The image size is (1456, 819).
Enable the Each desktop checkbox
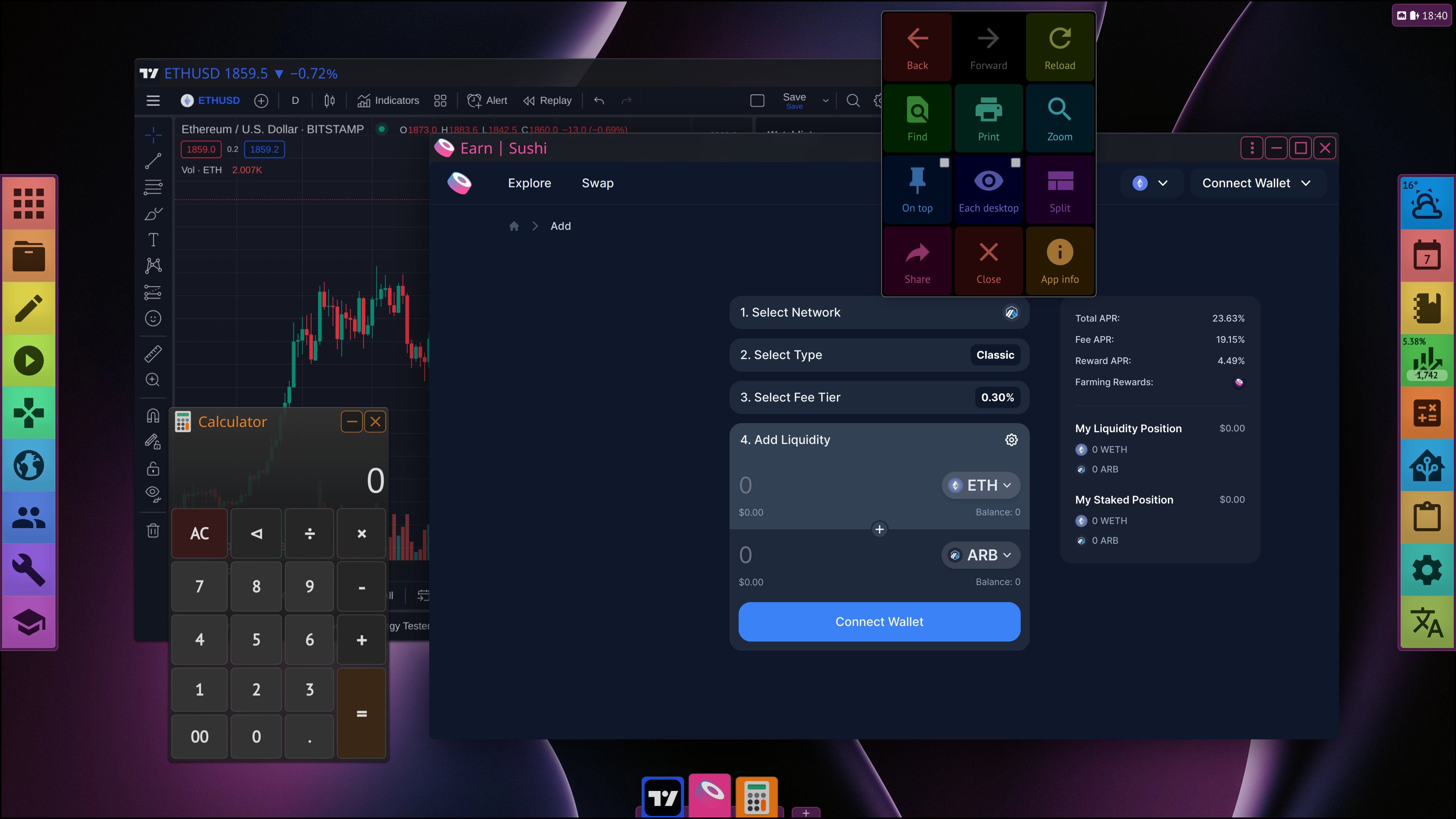pyautogui.click(x=1016, y=162)
